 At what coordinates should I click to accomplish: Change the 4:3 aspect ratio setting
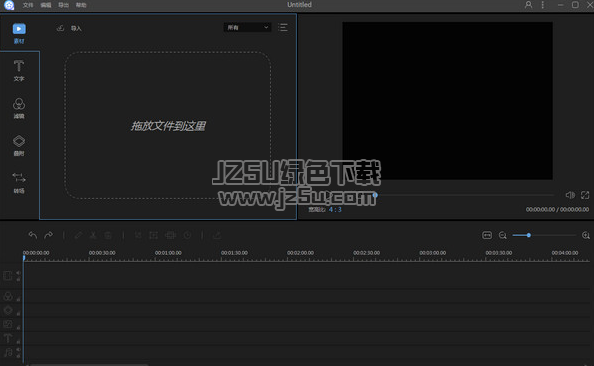point(335,210)
